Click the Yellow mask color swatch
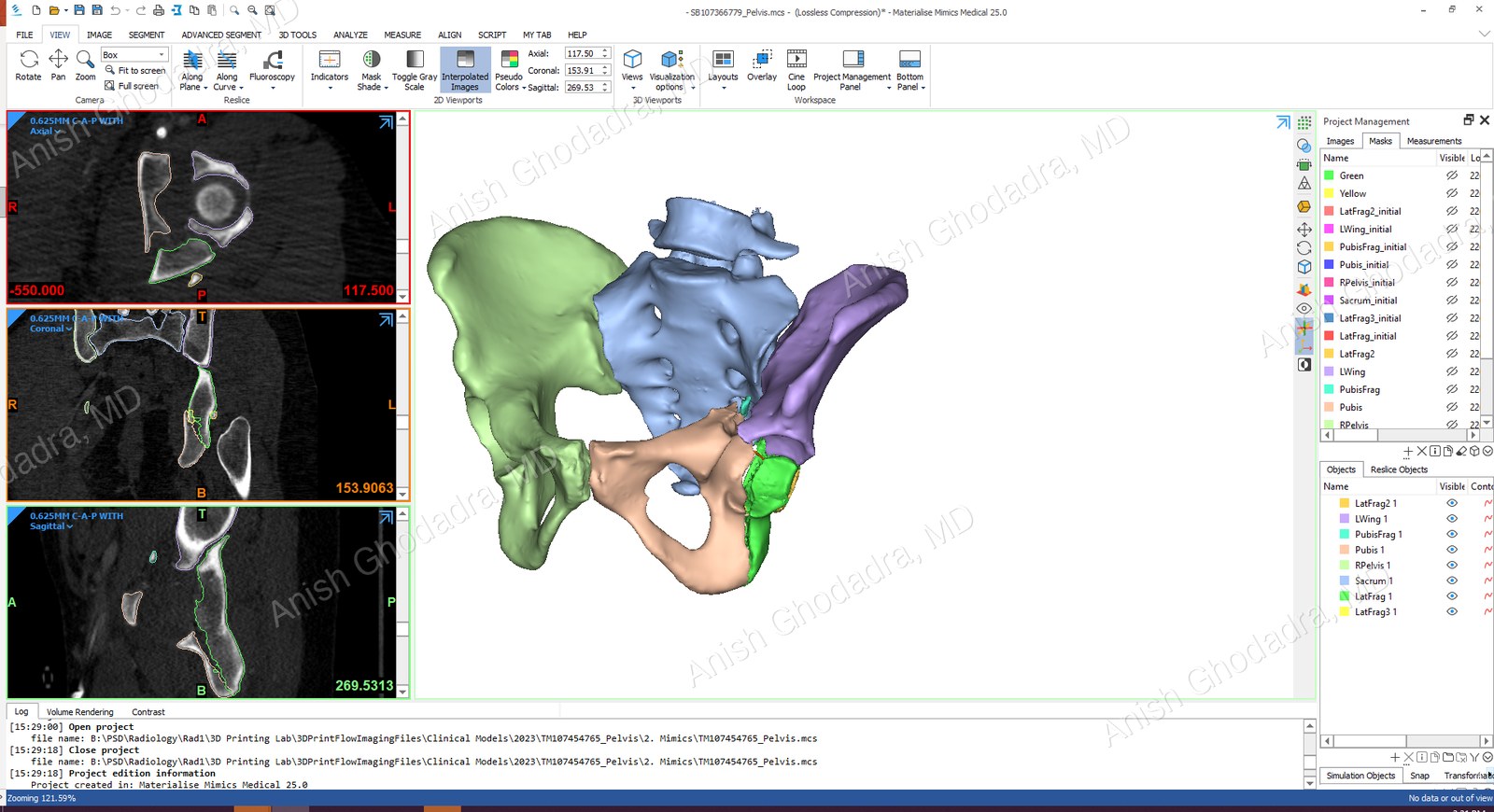This screenshot has height=812, width=1494. (x=1329, y=193)
